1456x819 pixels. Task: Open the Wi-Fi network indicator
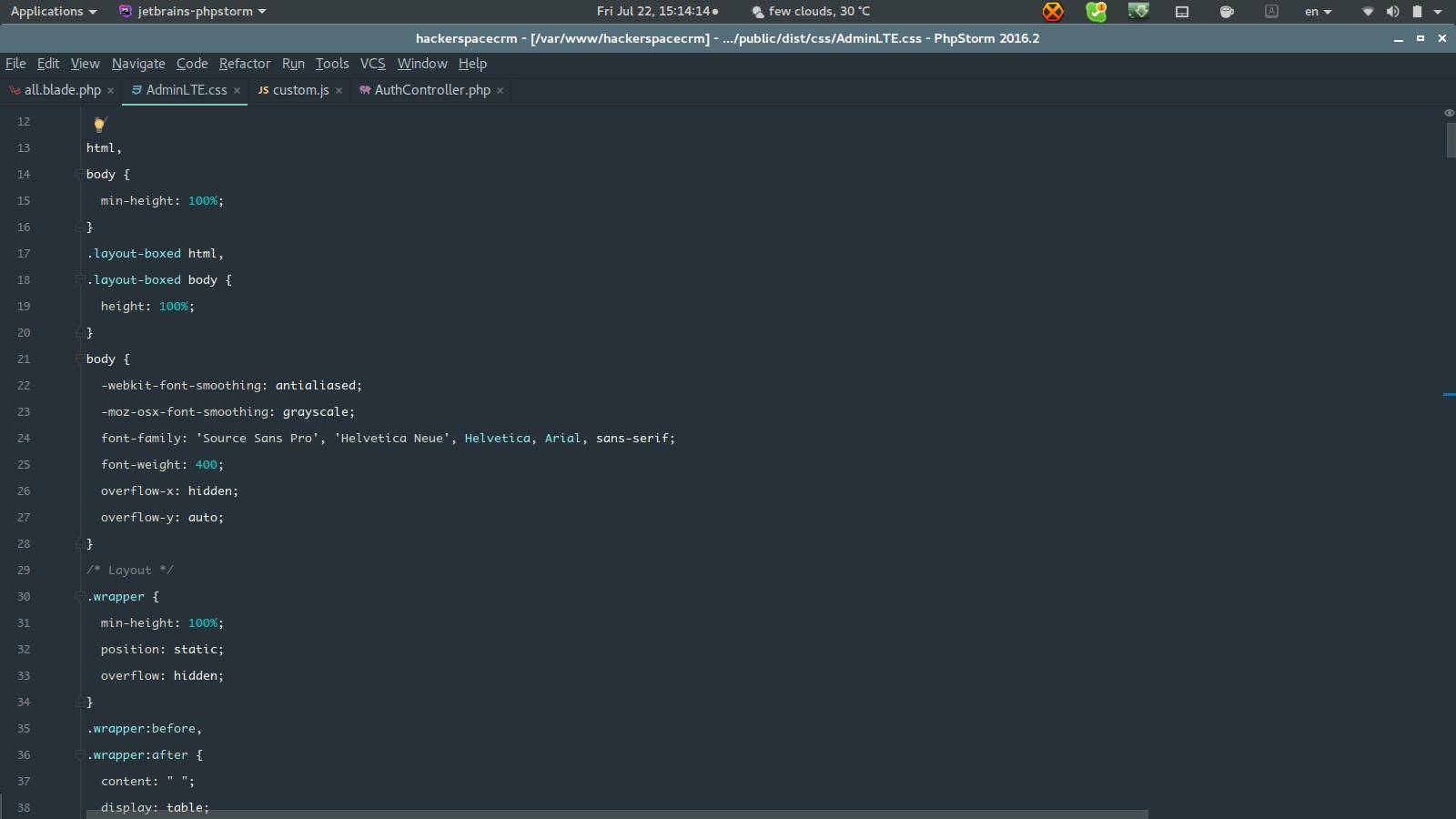click(1368, 12)
